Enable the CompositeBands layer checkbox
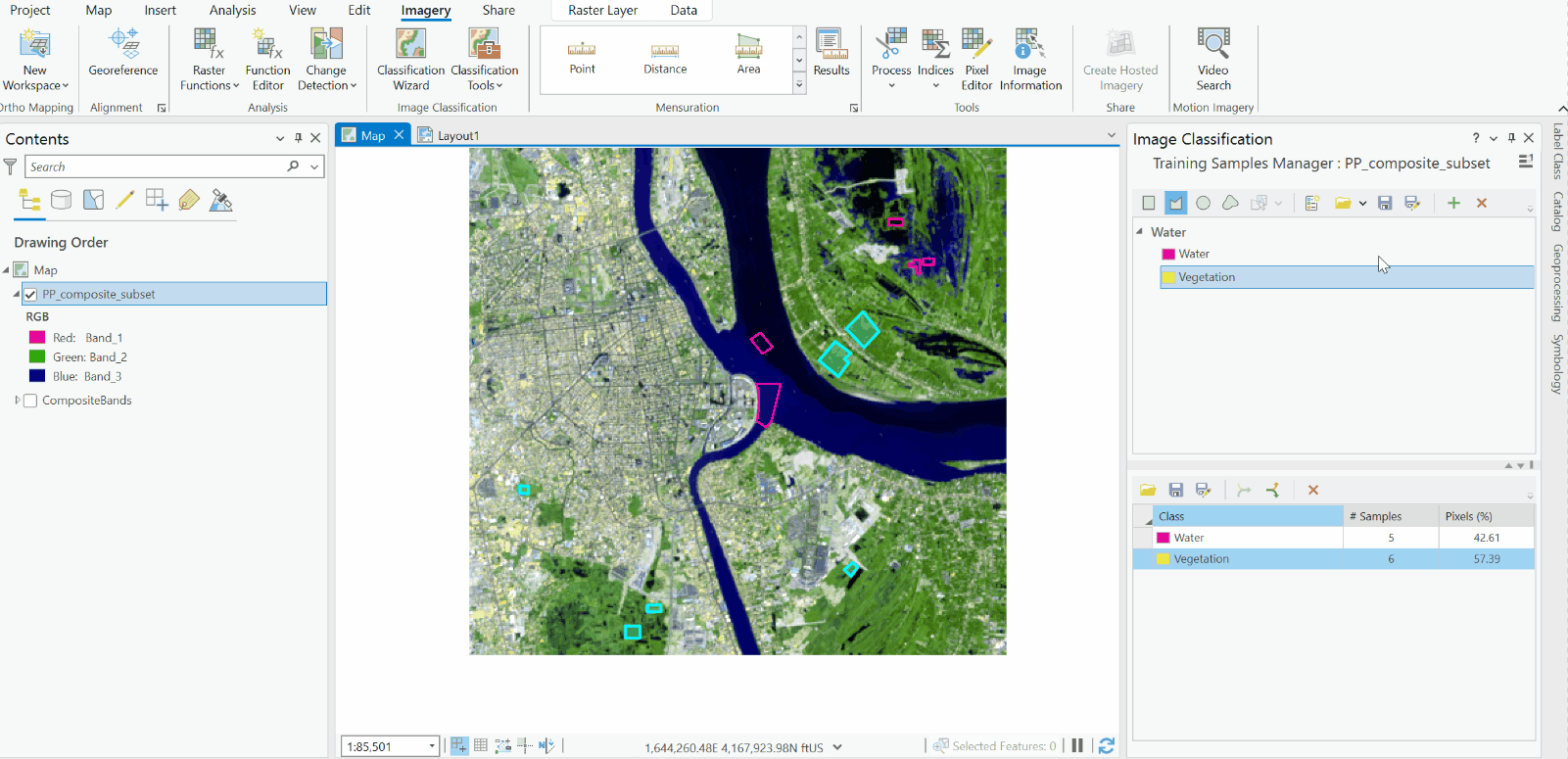The width and height of the screenshot is (1568, 759). [30, 401]
